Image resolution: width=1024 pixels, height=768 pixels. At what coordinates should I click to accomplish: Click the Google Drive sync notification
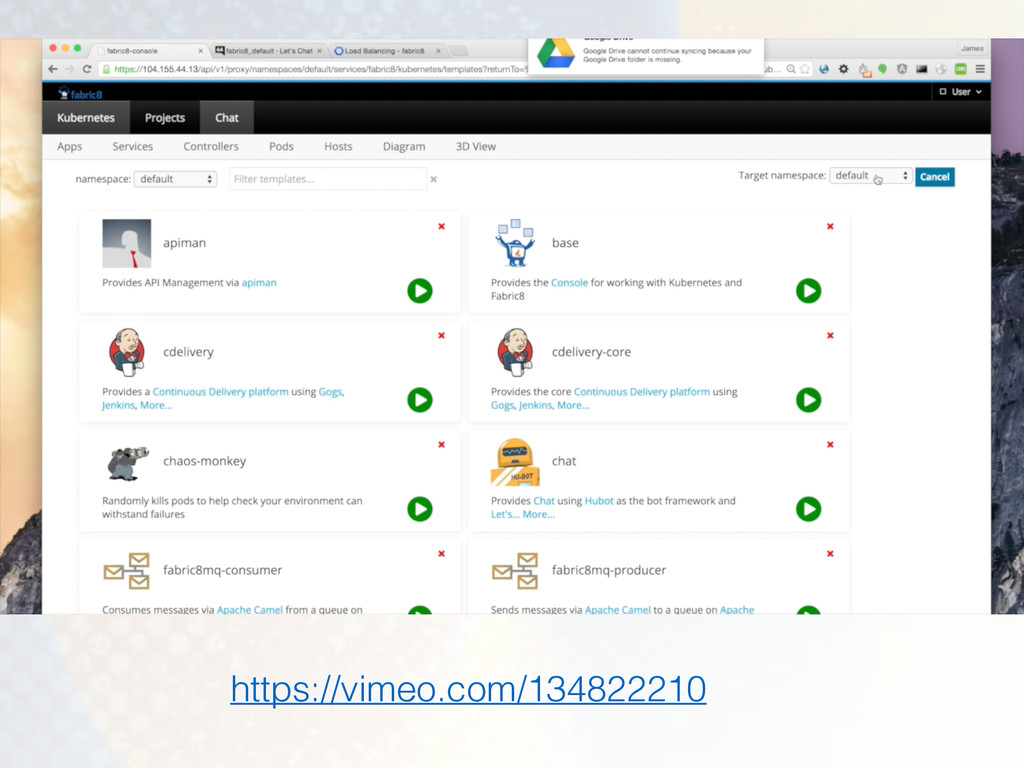tap(646, 55)
